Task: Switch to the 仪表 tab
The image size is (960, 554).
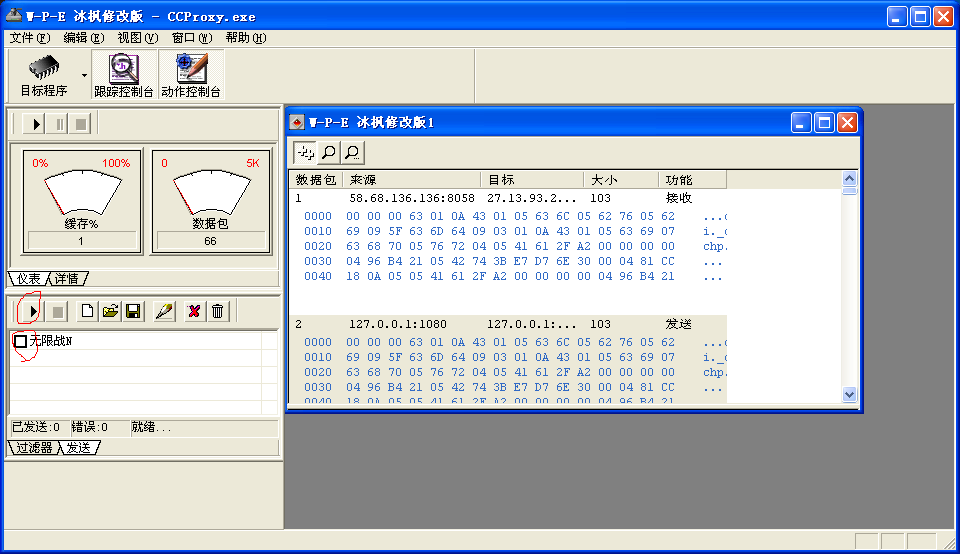Action: (28, 279)
